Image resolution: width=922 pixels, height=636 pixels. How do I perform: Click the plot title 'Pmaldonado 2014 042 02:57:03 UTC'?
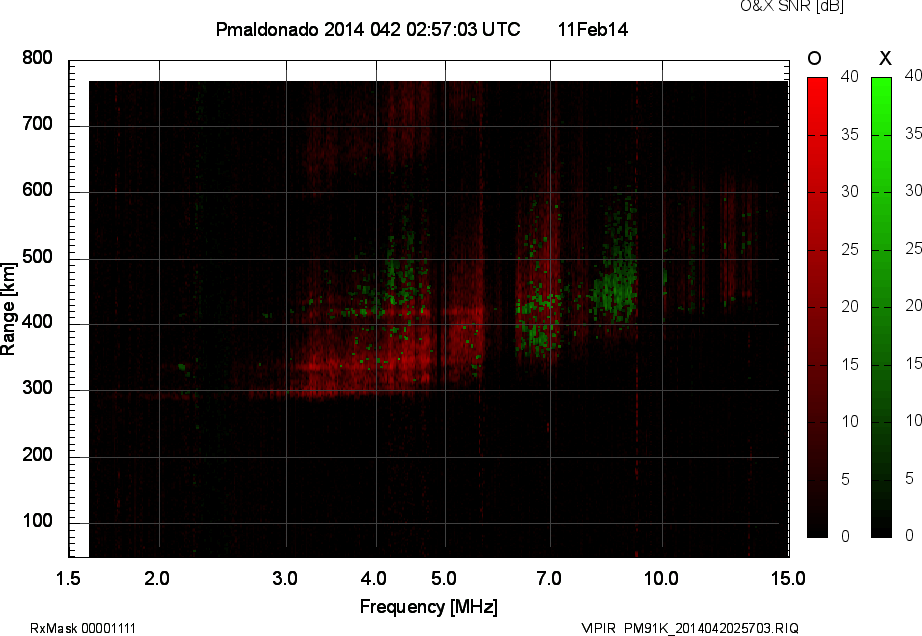tap(368, 30)
